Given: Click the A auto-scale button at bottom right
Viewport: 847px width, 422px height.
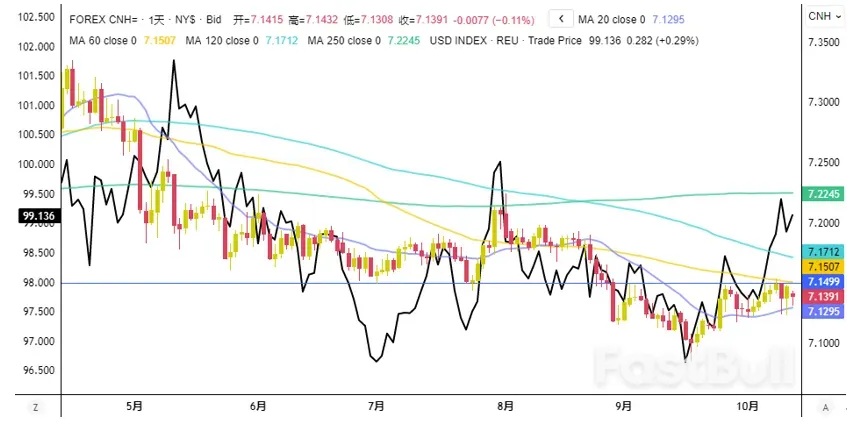Looking at the screenshot, I should pyautogui.click(x=825, y=407).
